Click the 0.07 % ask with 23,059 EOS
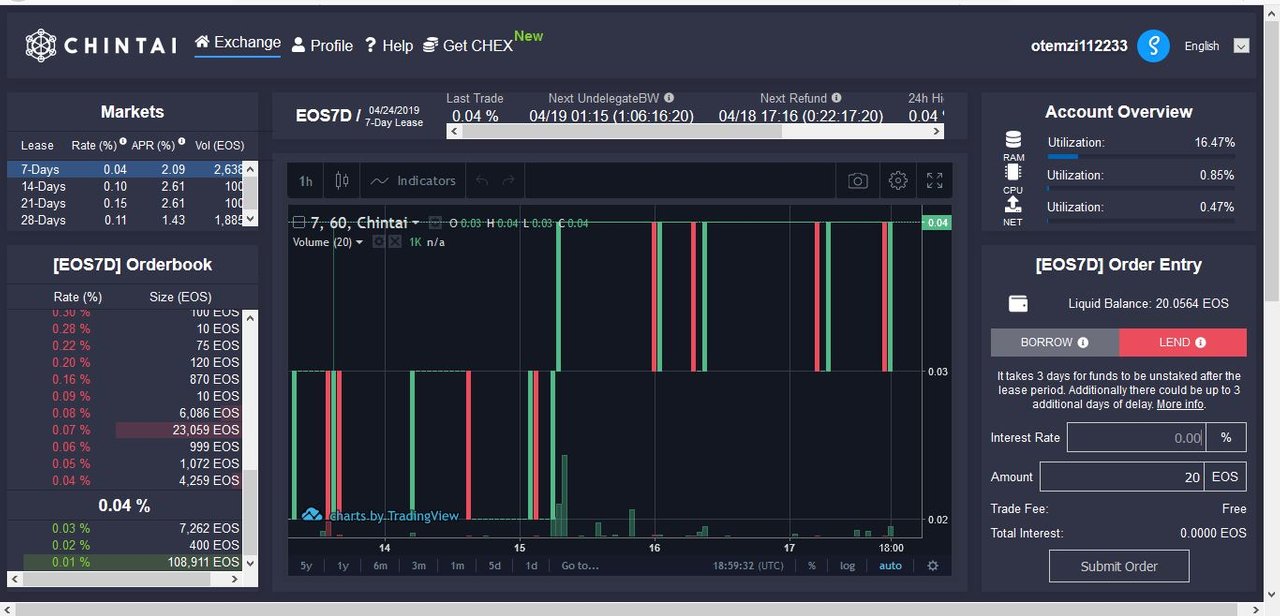The image size is (1280, 616). (126, 430)
